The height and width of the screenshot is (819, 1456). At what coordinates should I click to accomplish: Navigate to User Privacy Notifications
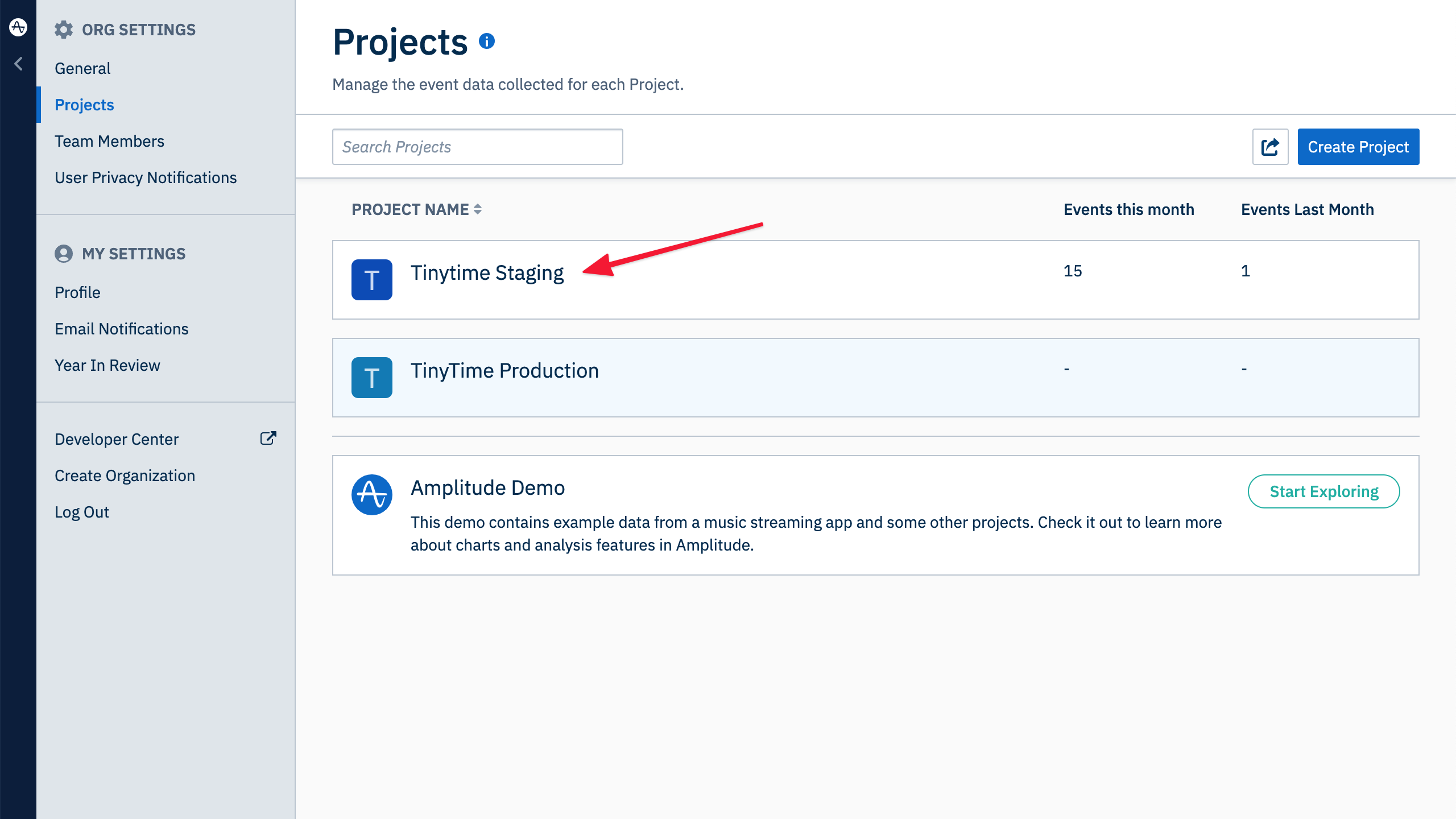(146, 177)
